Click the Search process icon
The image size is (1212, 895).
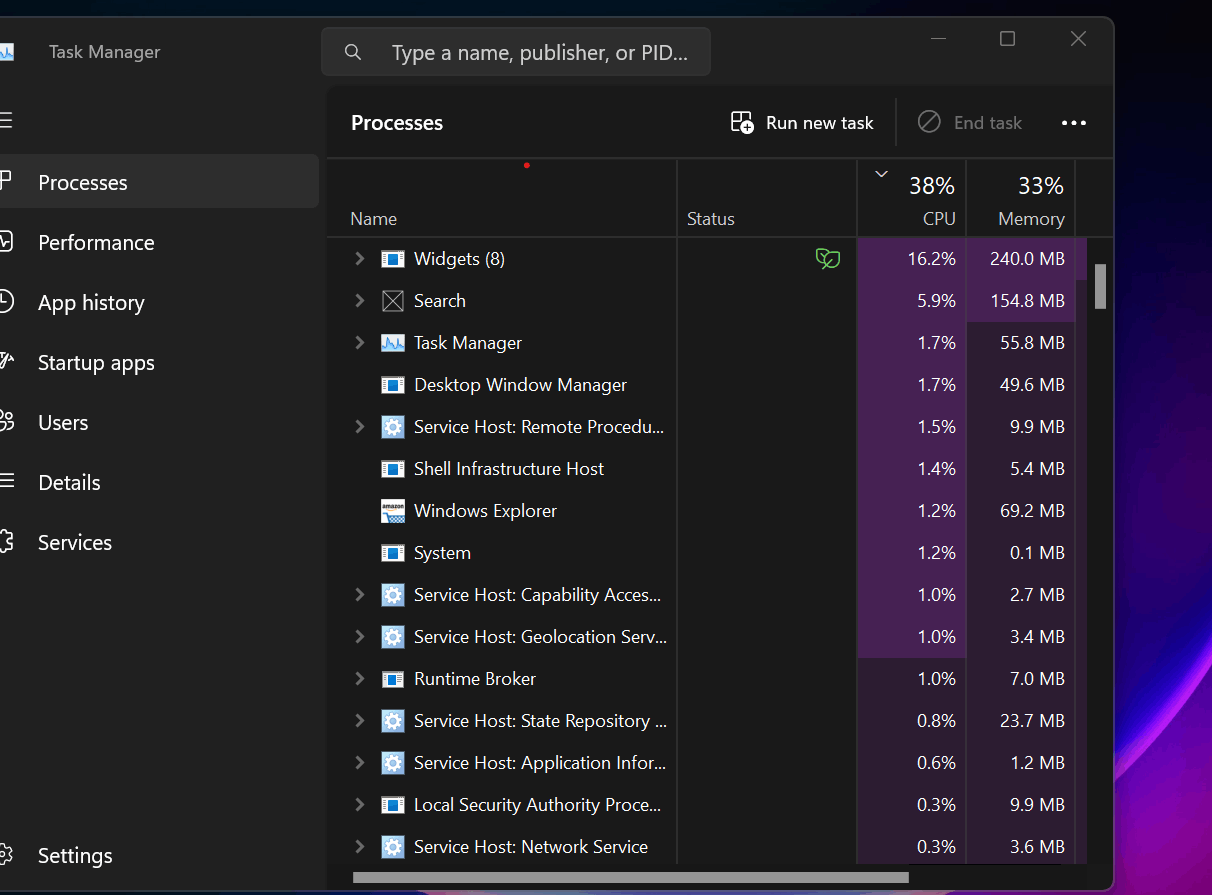[x=393, y=301]
